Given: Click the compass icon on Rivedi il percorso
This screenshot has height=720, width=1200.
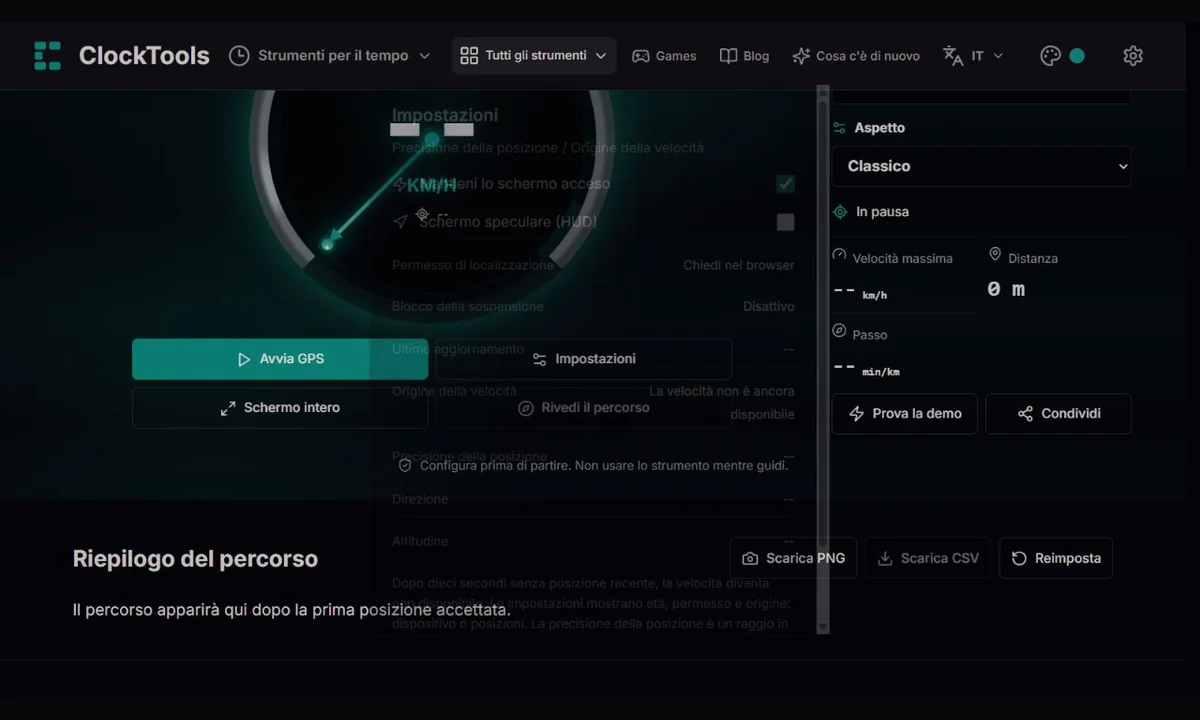Looking at the screenshot, I should coord(526,408).
